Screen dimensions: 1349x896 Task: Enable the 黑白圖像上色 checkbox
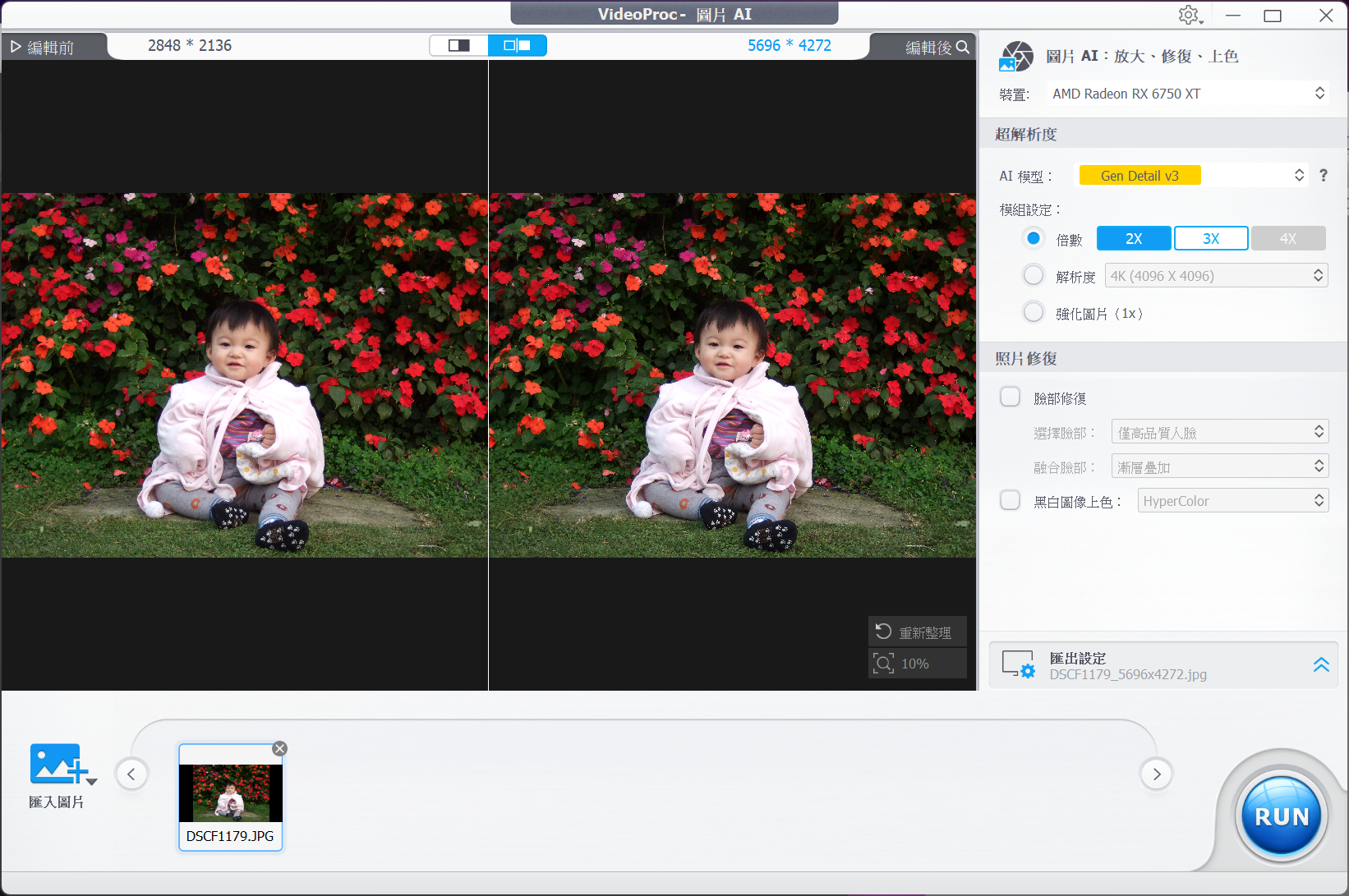pyautogui.click(x=1010, y=501)
